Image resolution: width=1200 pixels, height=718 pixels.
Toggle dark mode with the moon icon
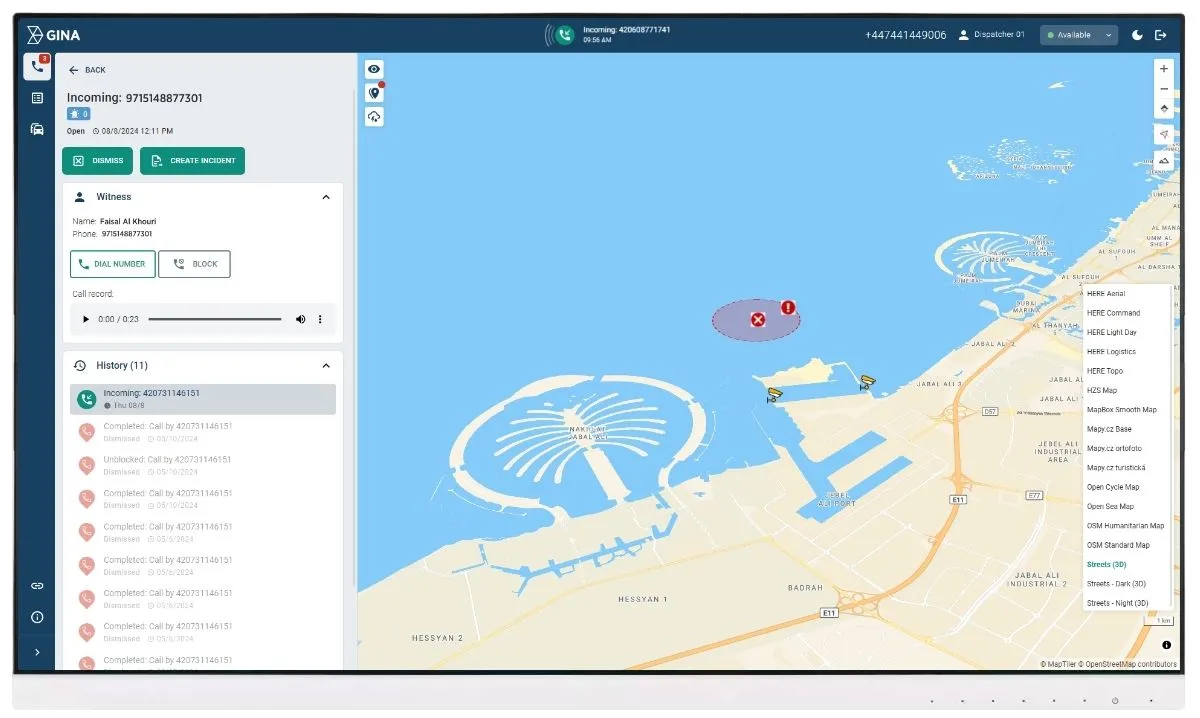point(1136,34)
